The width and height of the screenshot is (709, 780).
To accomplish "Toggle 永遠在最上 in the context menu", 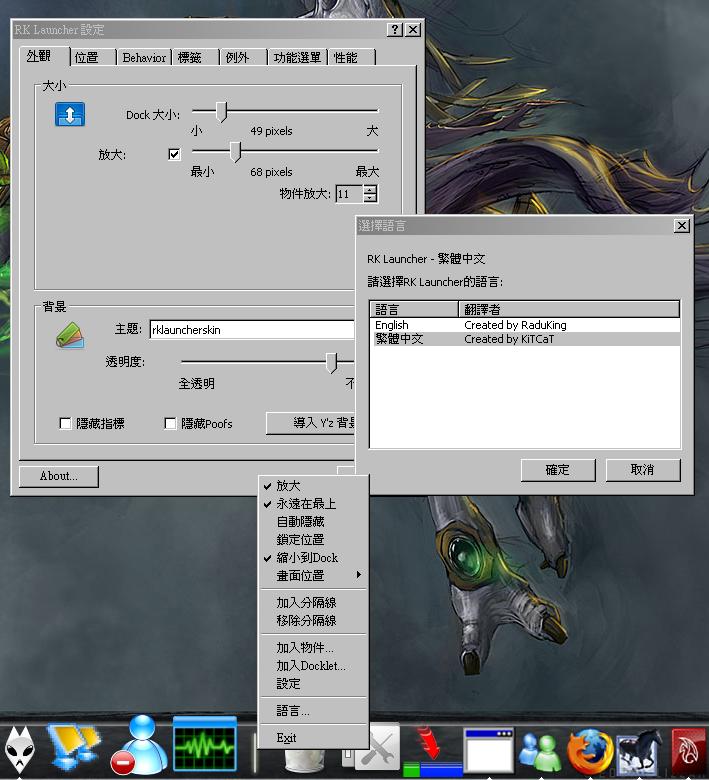I will (314, 504).
